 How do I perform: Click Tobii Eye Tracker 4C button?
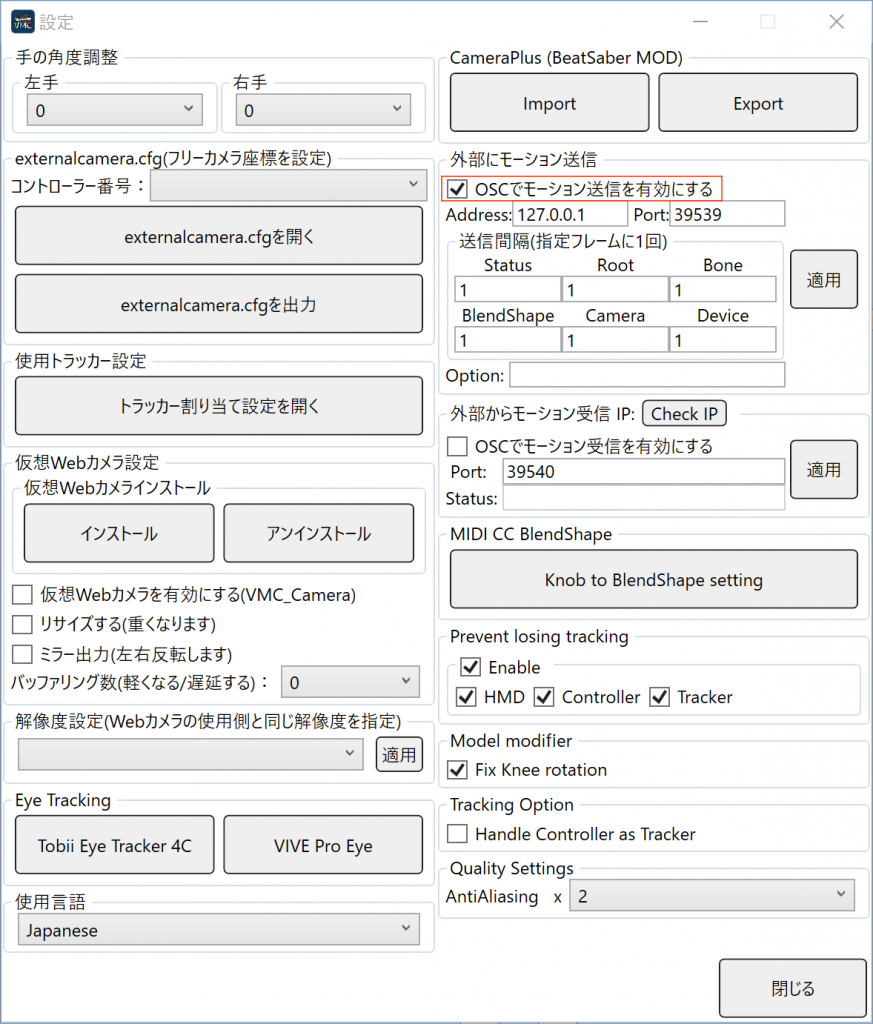[115, 845]
